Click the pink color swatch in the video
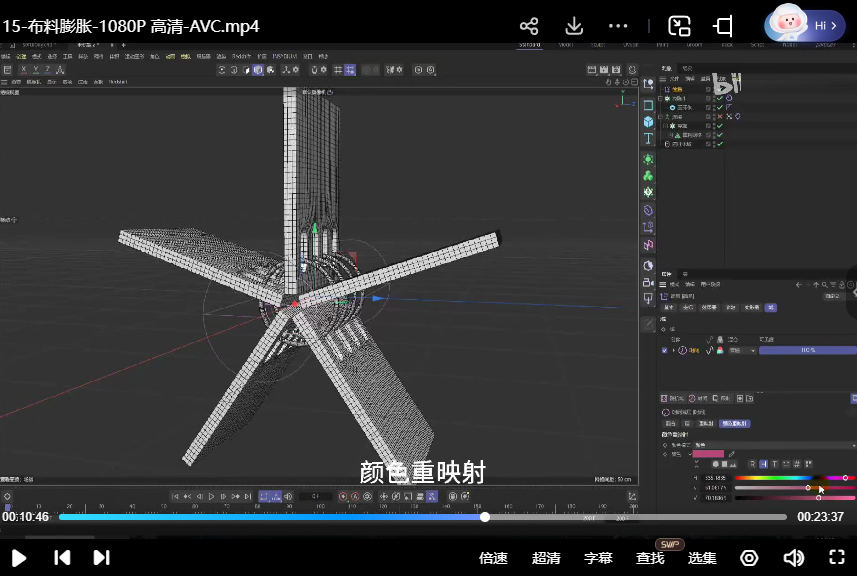The height and width of the screenshot is (576, 857). coord(708,454)
